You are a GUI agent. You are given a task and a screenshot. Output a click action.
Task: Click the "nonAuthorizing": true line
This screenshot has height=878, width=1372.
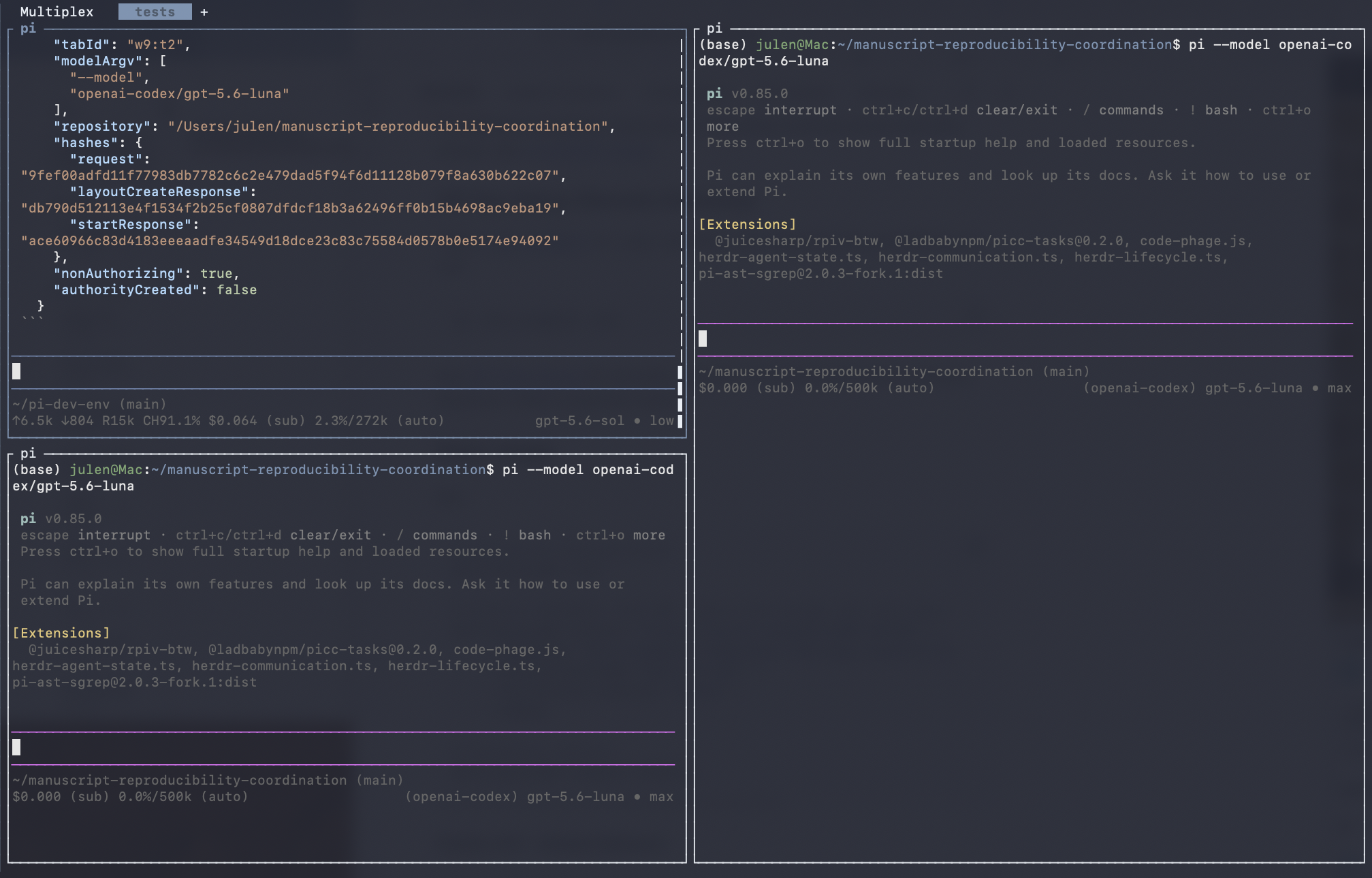[x=146, y=273]
